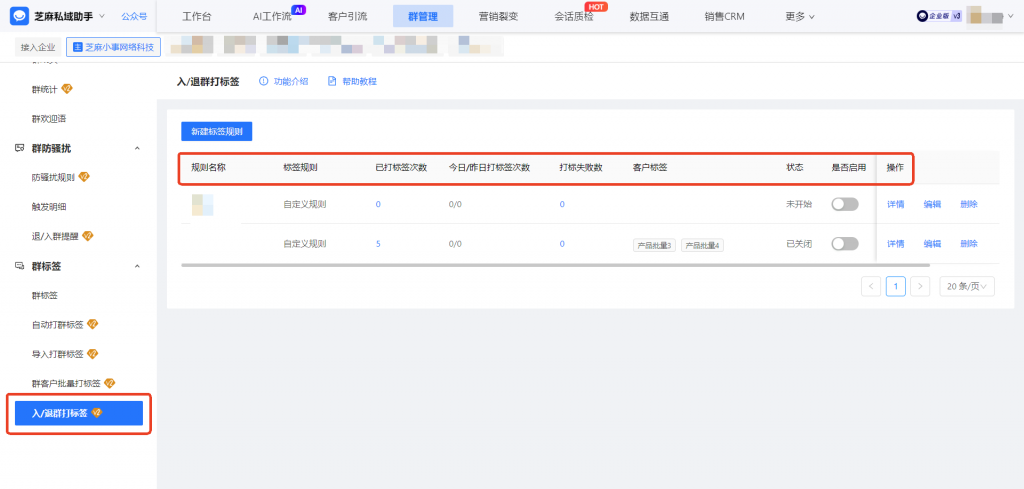The height and width of the screenshot is (489, 1024).
Task: Go to the next page arrow
Action: click(920, 286)
